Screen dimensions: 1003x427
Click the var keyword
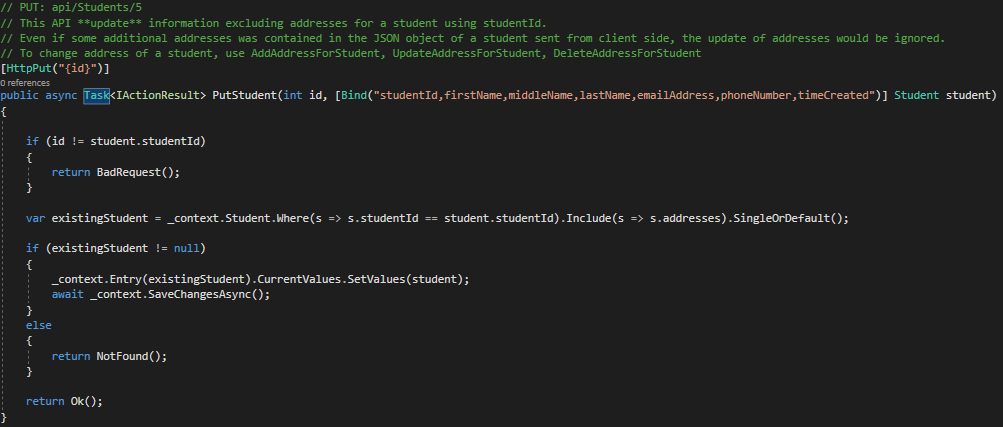[35, 218]
